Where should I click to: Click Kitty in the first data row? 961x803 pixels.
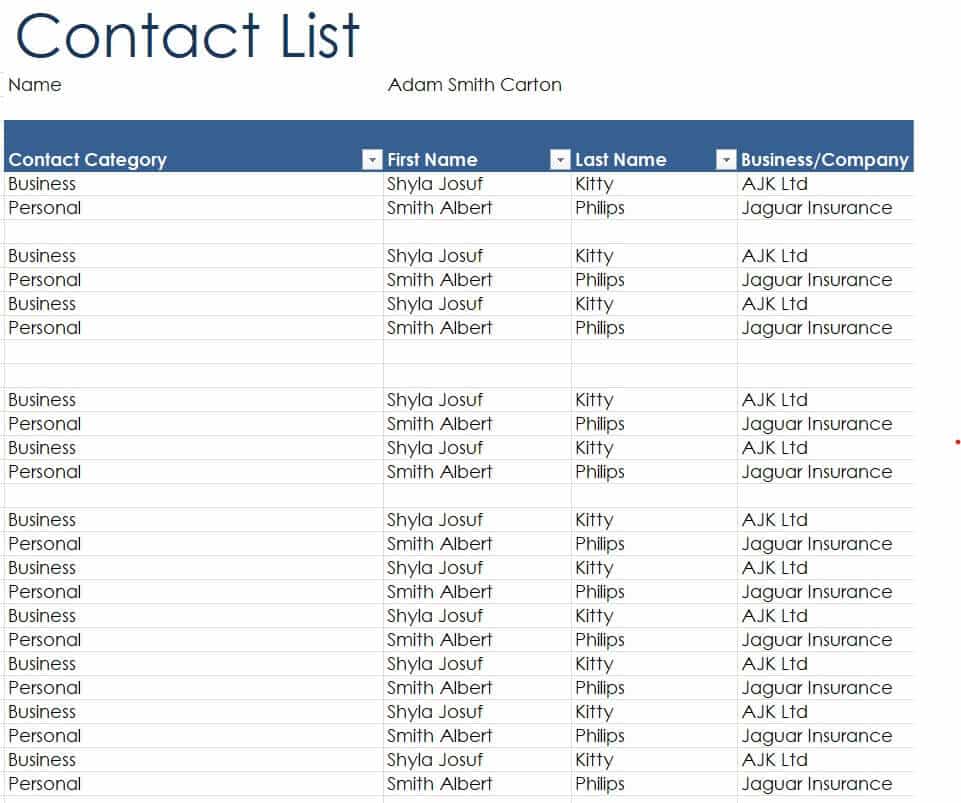point(594,184)
